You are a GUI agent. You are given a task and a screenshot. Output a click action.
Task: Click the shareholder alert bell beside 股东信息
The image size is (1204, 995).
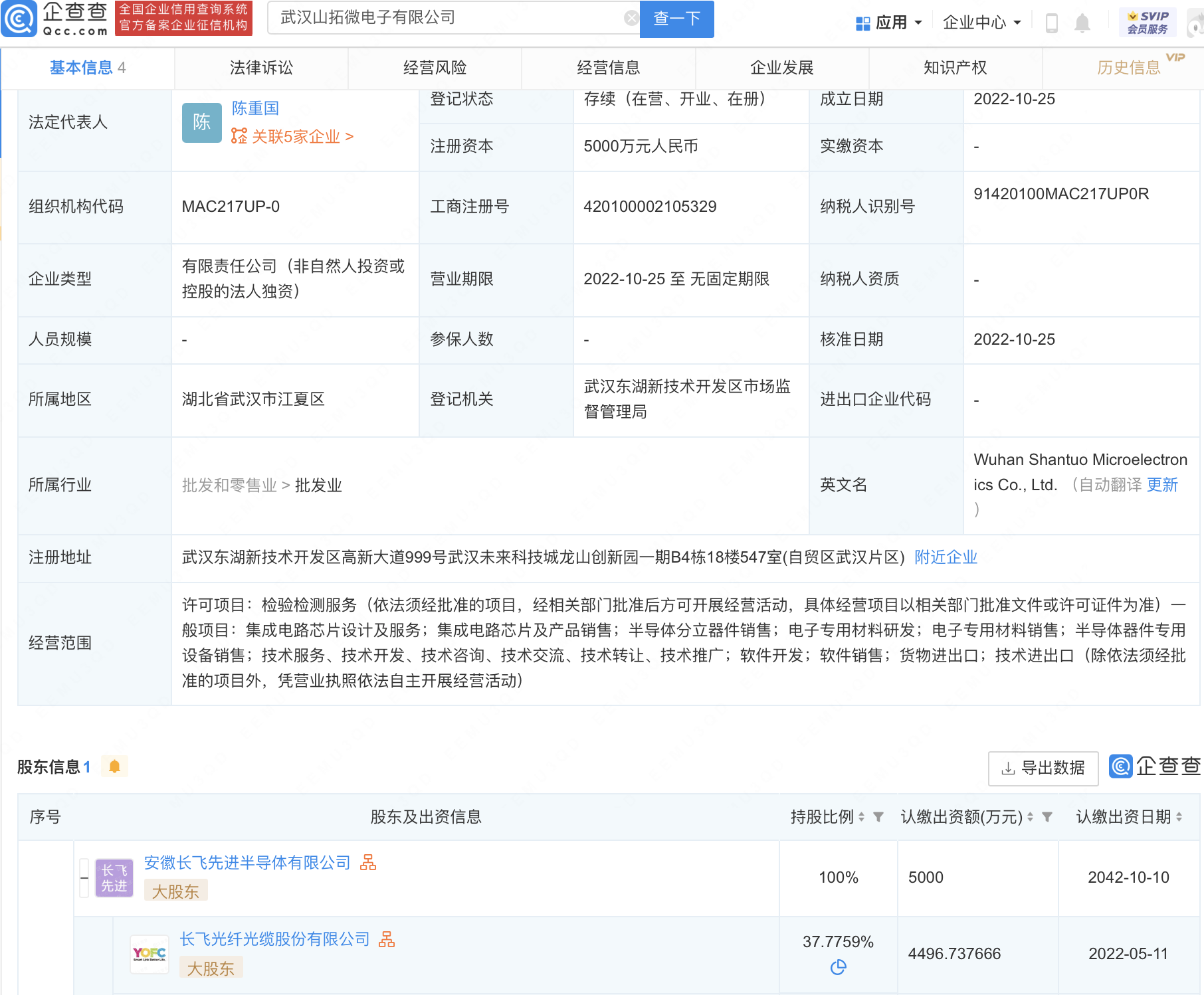[x=114, y=767]
